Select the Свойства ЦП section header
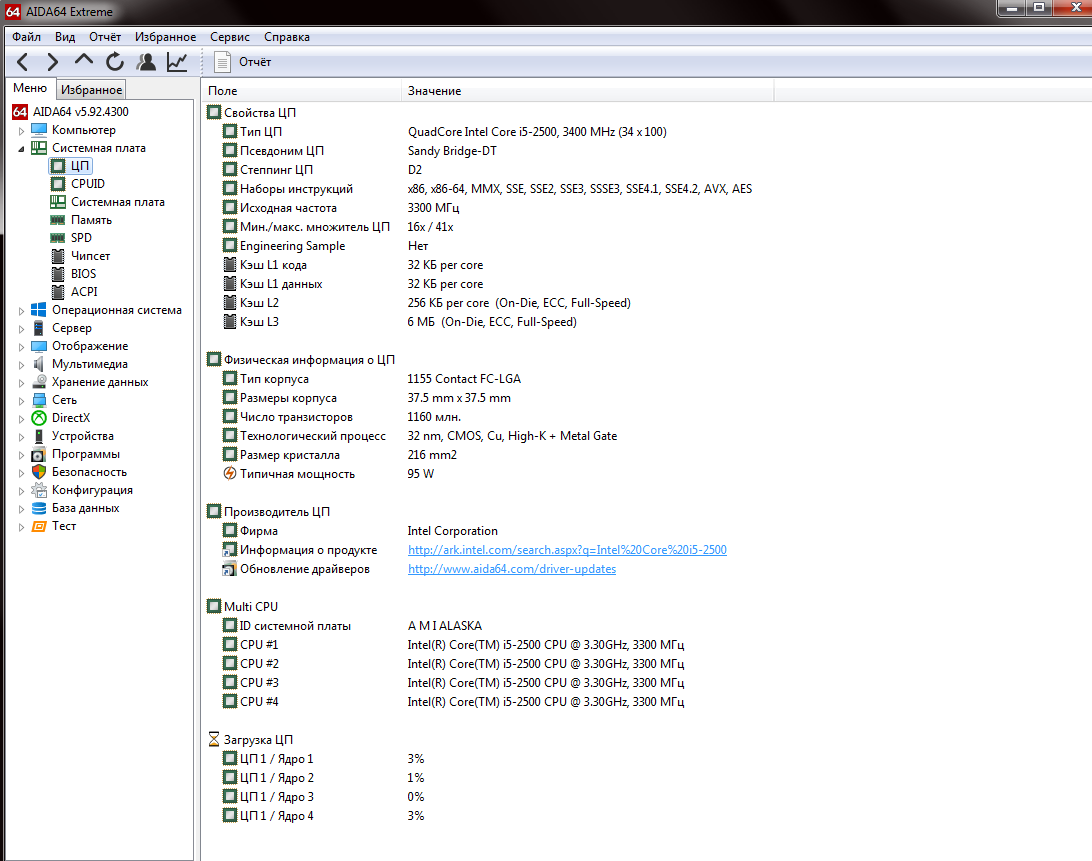This screenshot has height=861, width=1092. [260, 113]
